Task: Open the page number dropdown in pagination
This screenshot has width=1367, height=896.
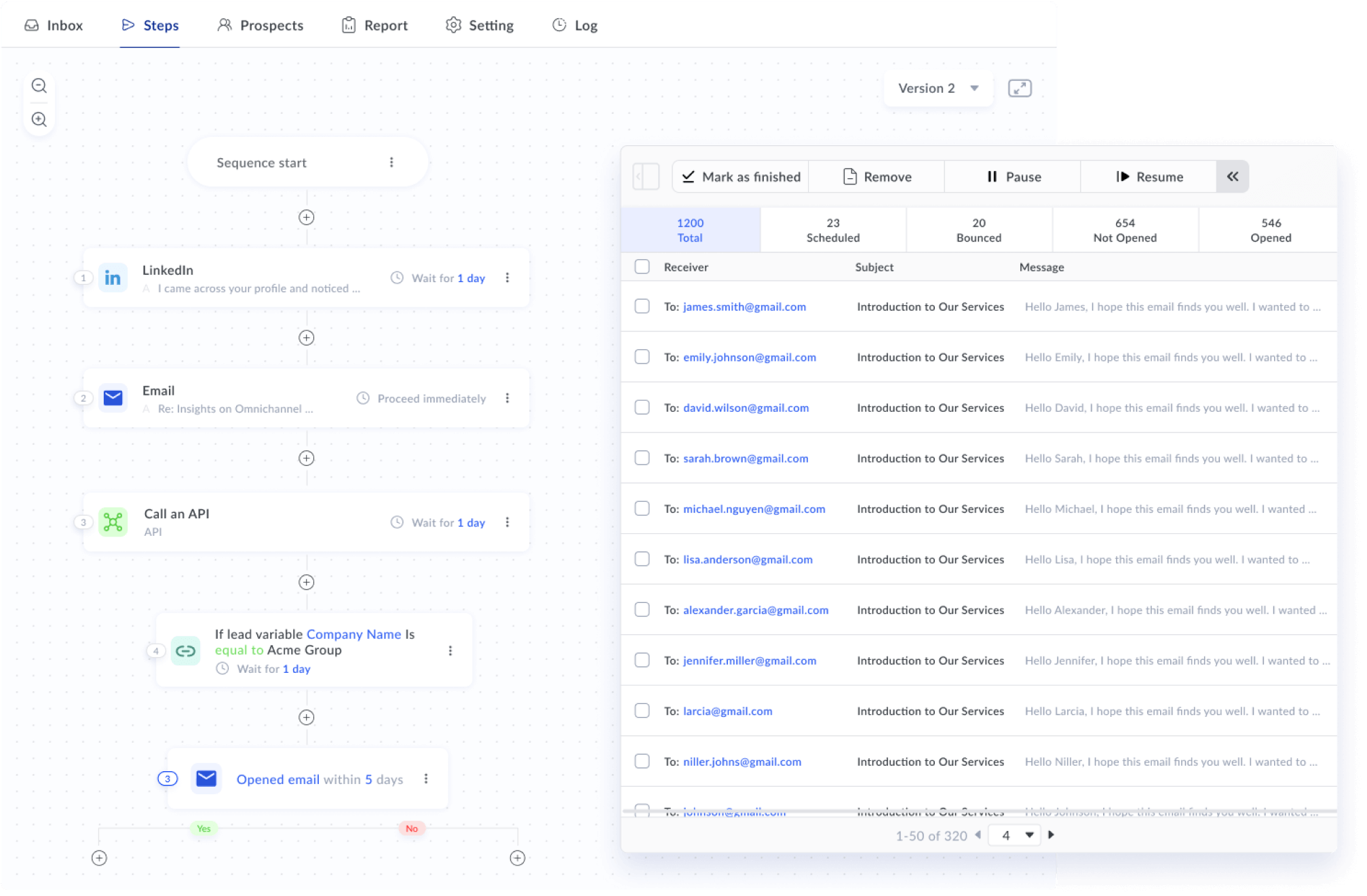Action: point(1014,835)
